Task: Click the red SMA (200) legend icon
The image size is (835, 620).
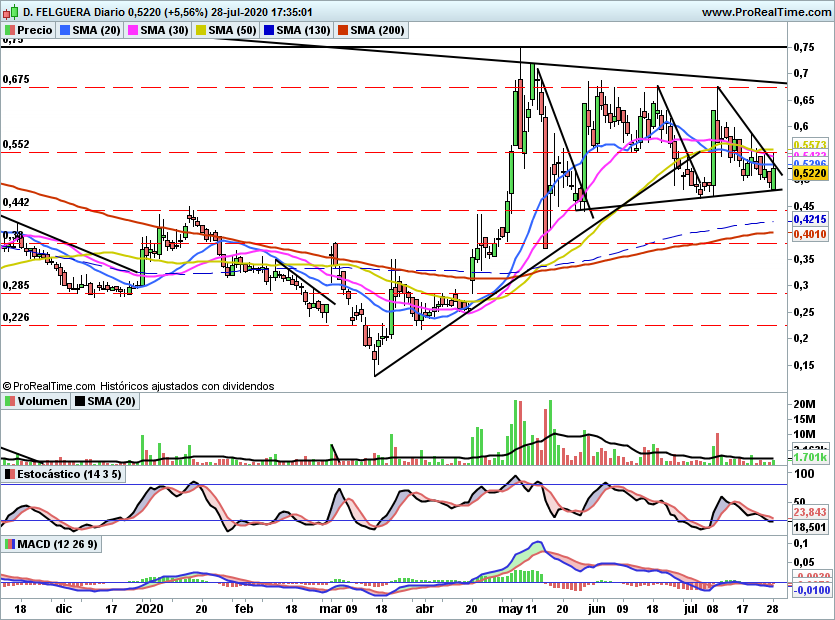Action: pos(342,30)
